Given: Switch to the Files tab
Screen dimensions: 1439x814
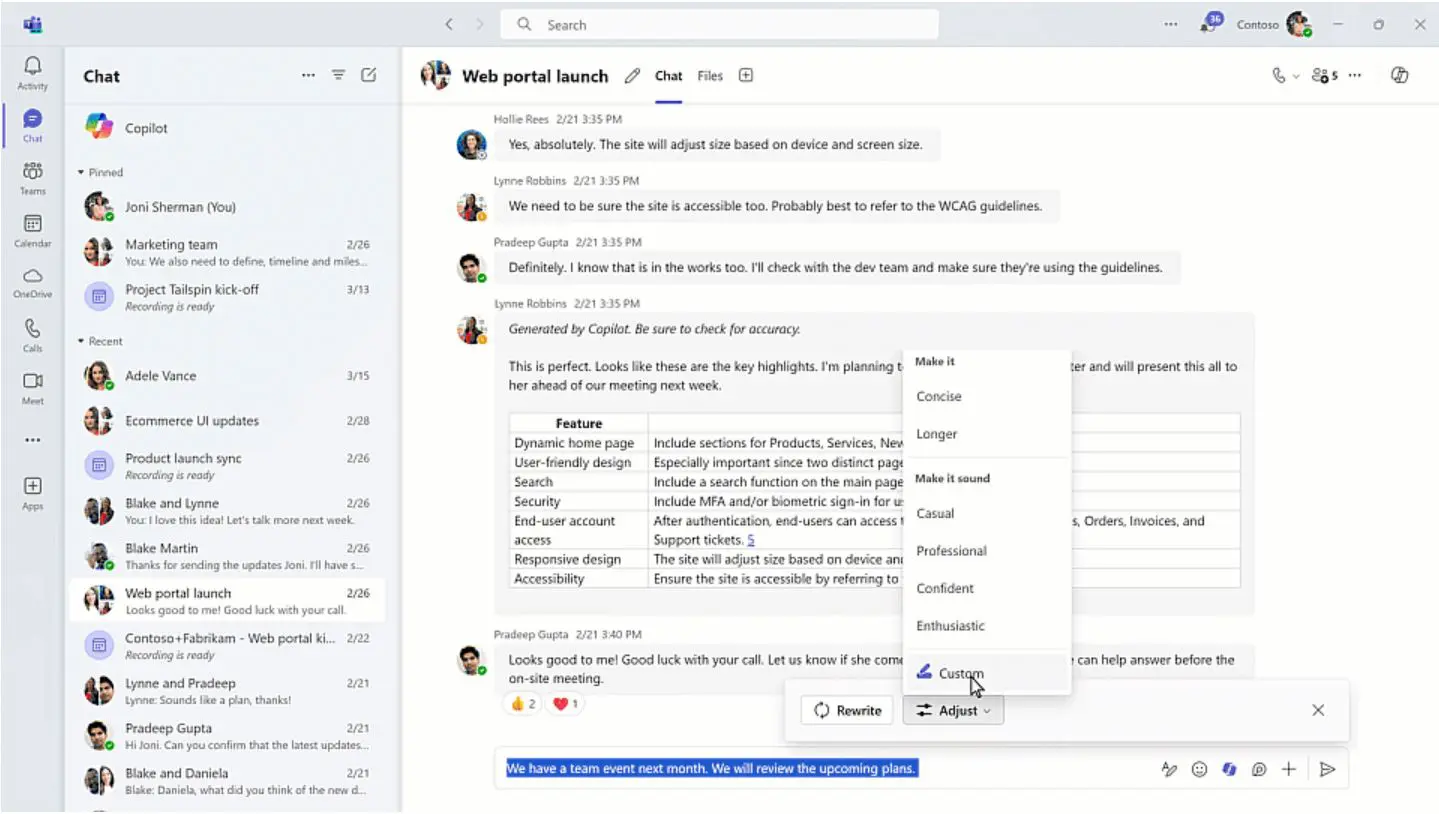Looking at the screenshot, I should 710,75.
